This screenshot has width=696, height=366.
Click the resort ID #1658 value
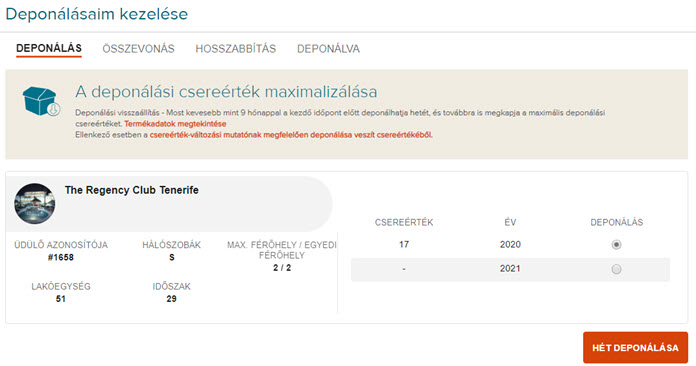point(61,257)
